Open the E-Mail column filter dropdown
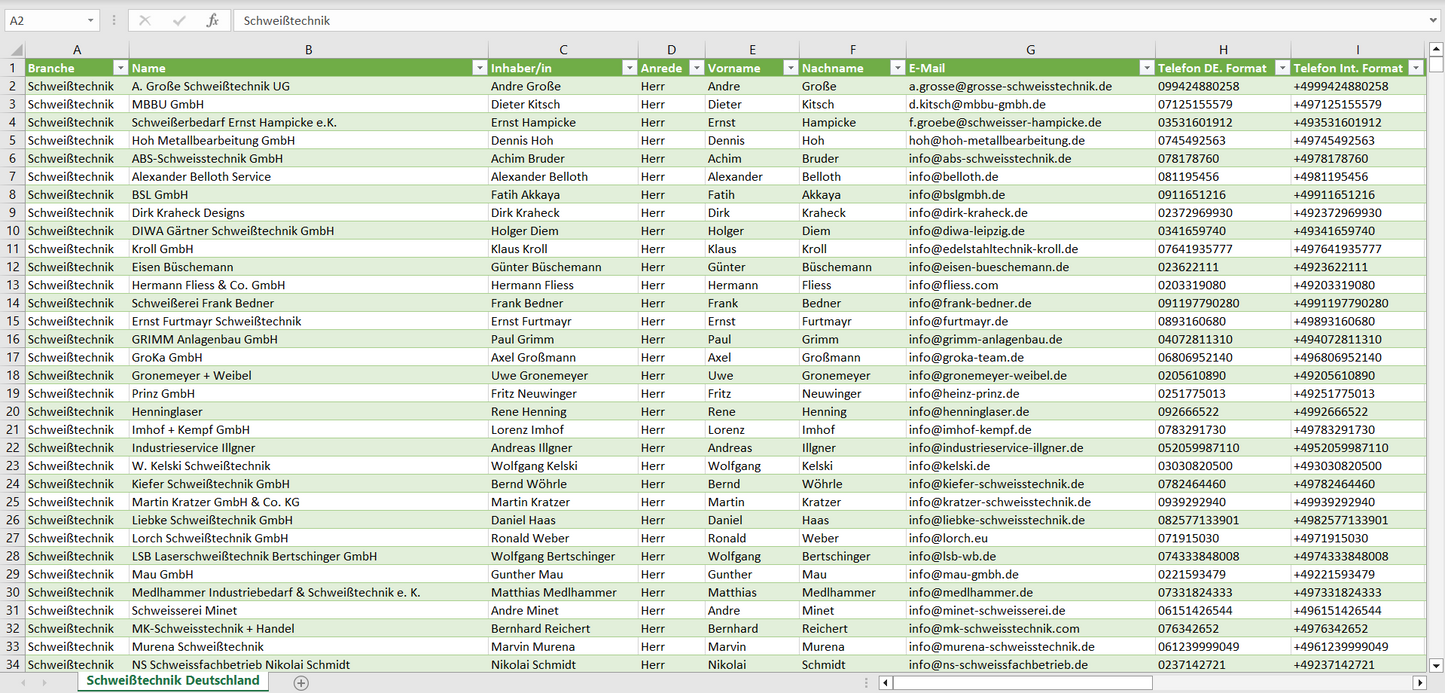This screenshot has height=693, width=1445. 1146,68
